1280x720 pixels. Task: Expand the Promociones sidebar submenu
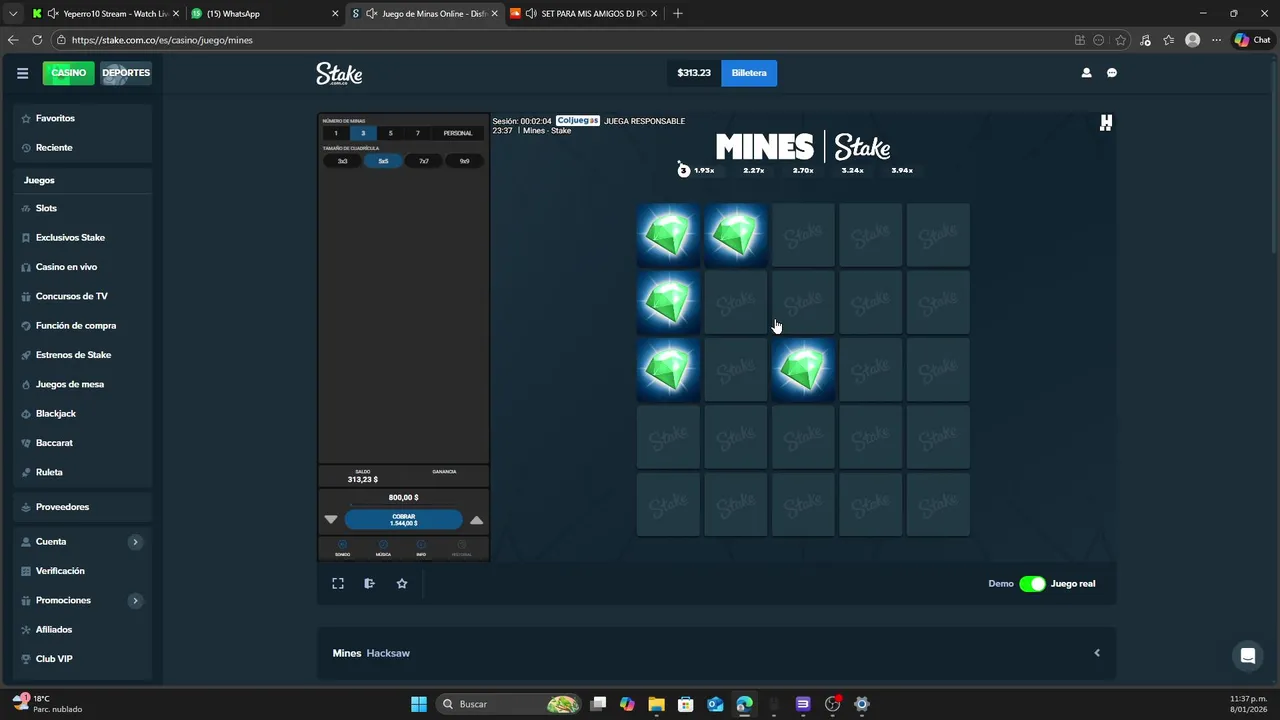tap(135, 601)
